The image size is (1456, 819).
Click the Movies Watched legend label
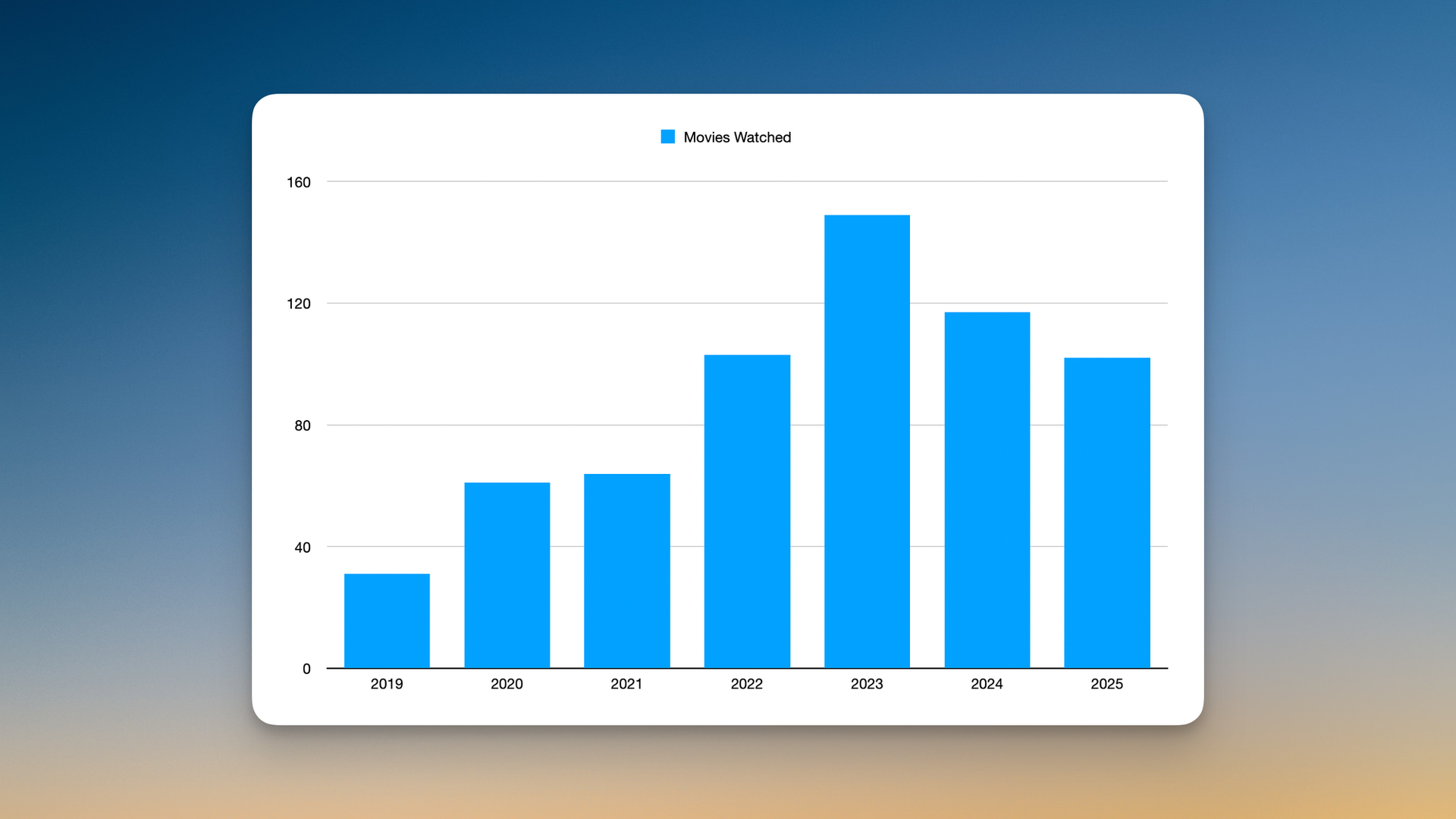pyautogui.click(x=737, y=137)
